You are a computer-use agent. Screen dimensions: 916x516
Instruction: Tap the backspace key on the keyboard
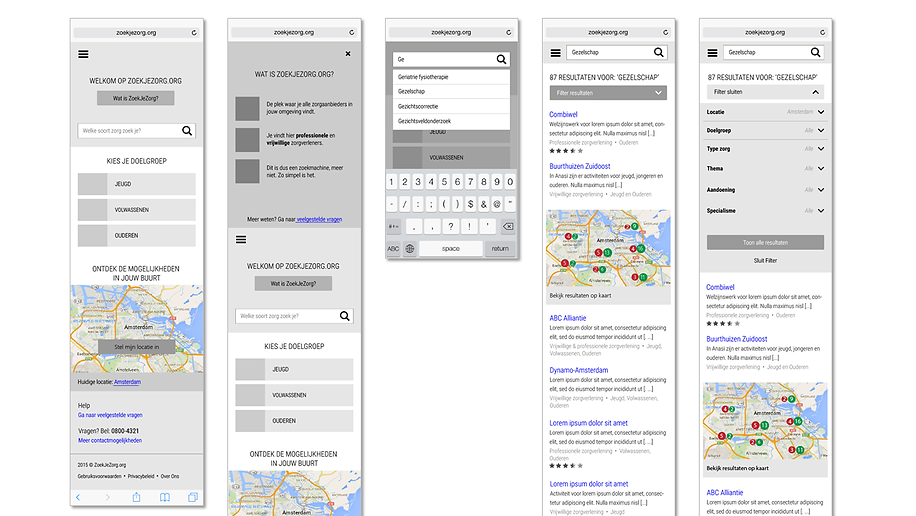tap(508, 227)
